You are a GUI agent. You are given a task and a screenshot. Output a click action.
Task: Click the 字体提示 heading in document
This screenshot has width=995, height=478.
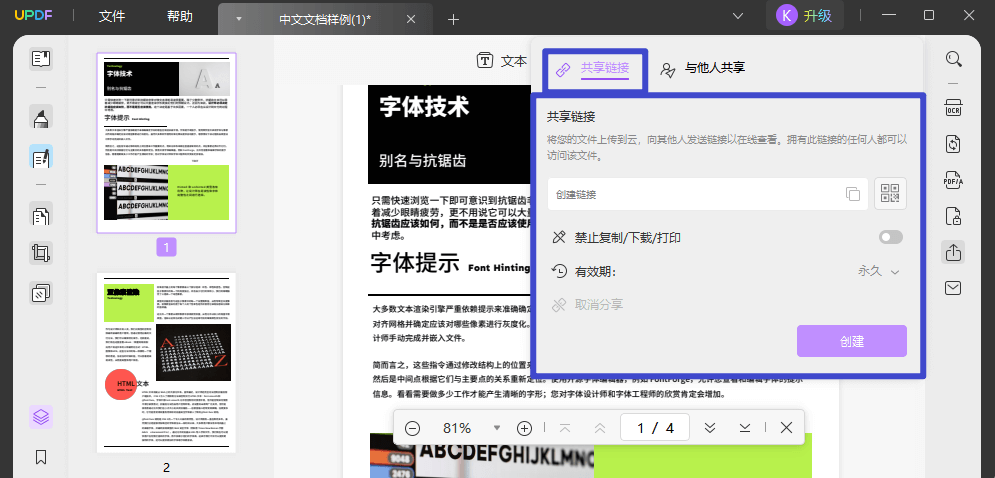click(414, 262)
